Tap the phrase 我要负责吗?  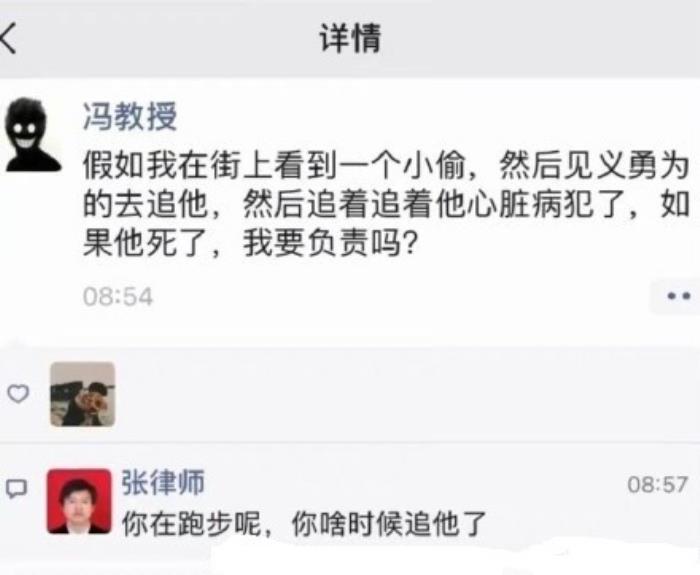331,244
